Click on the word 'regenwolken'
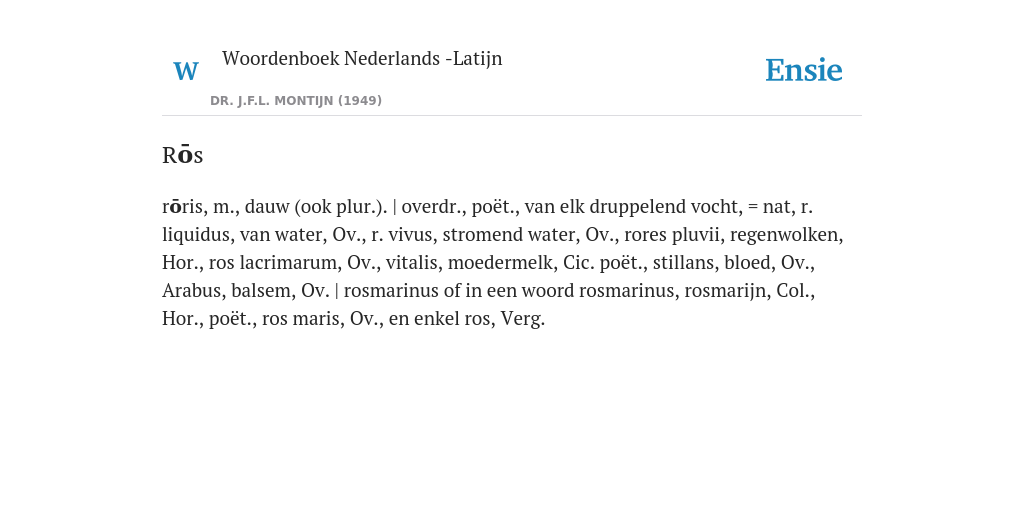 (x=786, y=235)
